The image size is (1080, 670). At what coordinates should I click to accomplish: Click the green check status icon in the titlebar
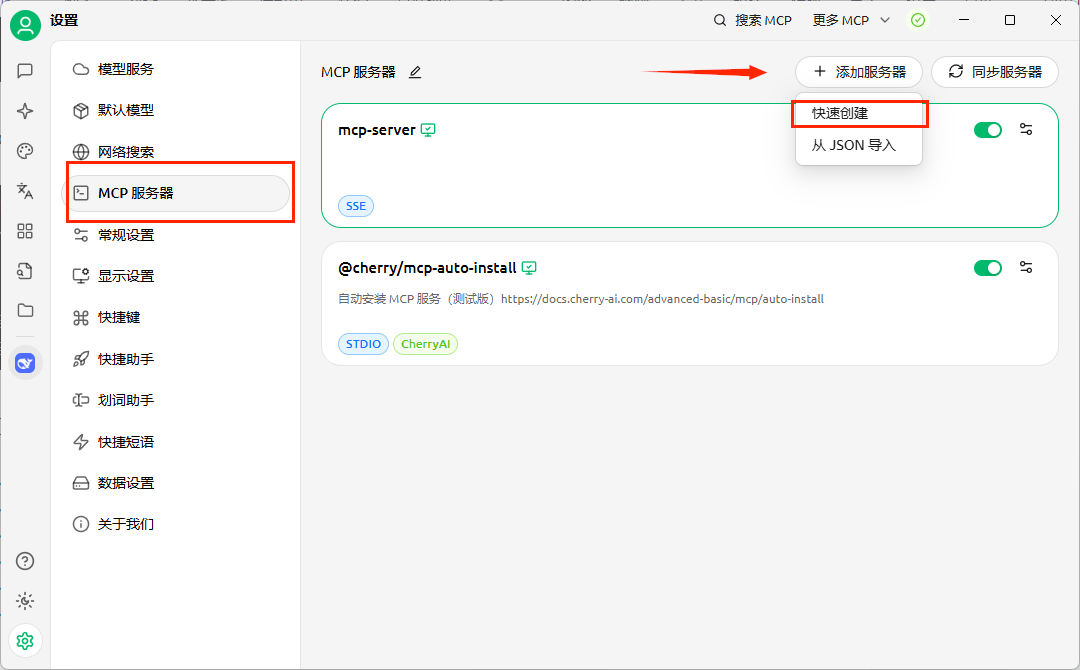tap(918, 20)
